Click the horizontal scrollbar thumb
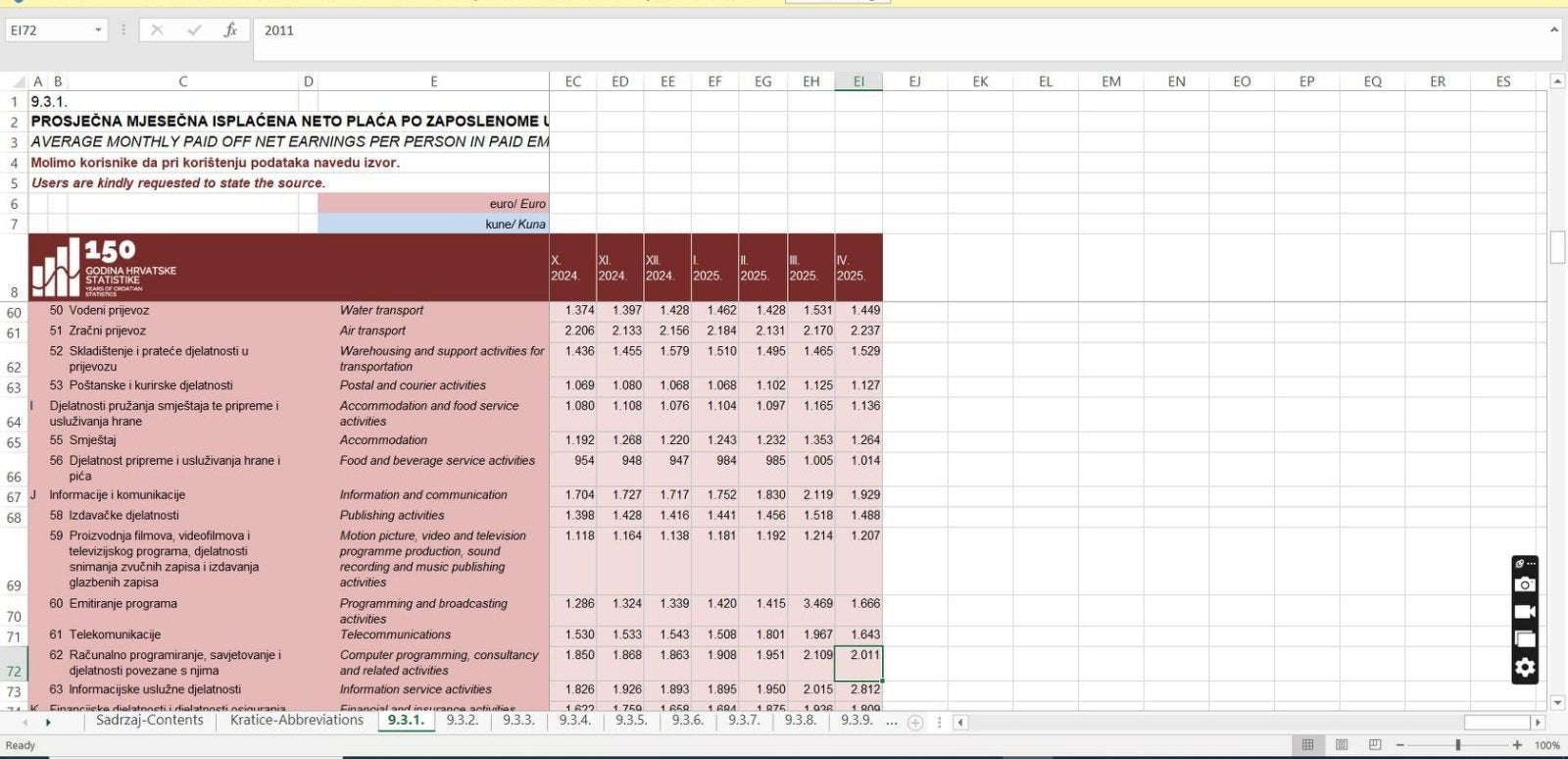Image resolution: width=1568 pixels, height=759 pixels. click(x=1496, y=723)
